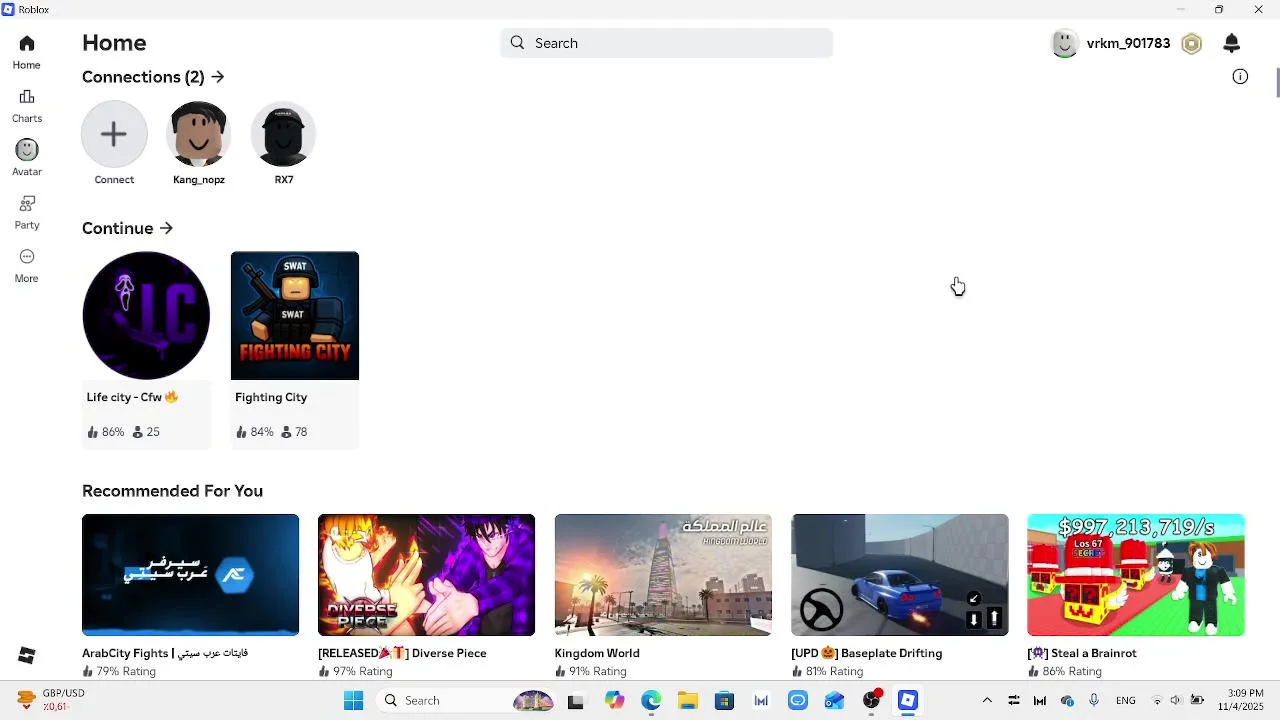Click the Roblox icon in the taskbar

(908, 701)
